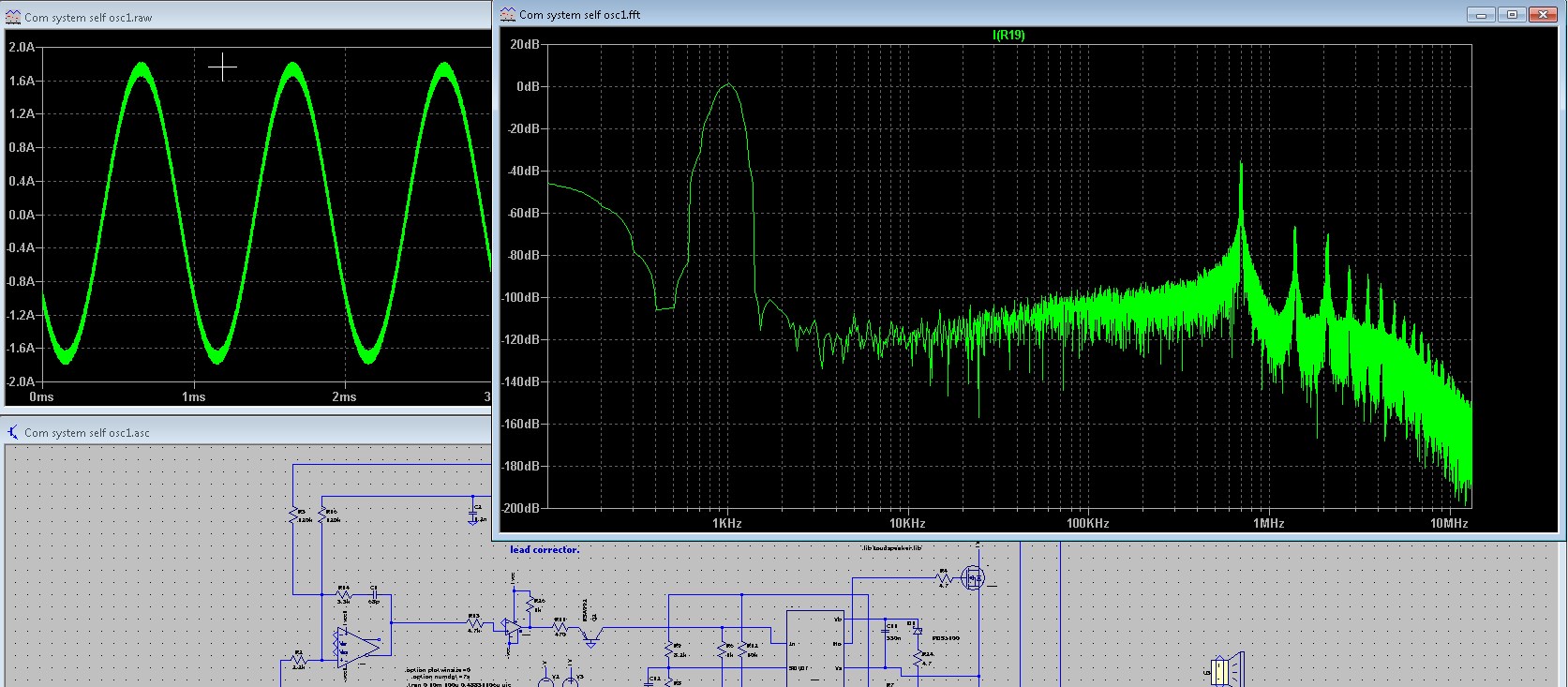The image size is (1568, 687).
Task: Select capacitor C2 in the schematic
Action: [x=472, y=513]
